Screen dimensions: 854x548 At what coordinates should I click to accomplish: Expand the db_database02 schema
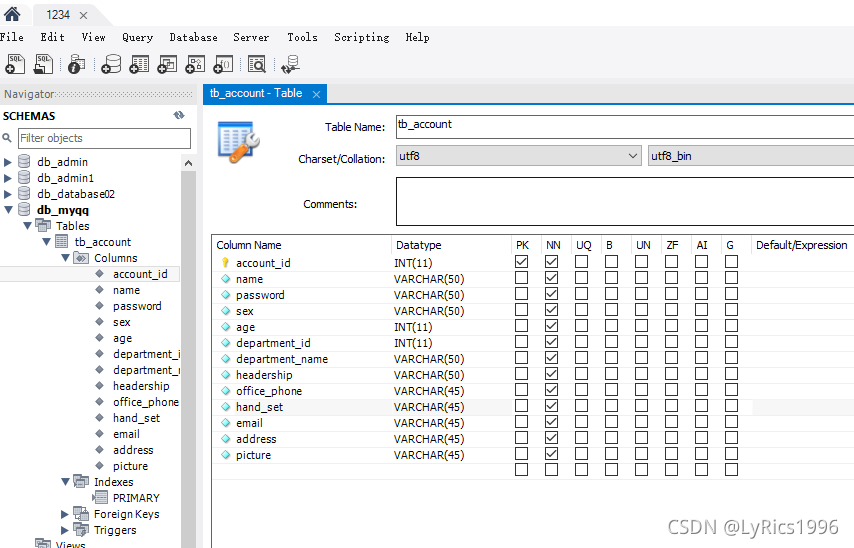tap(8, 194)
